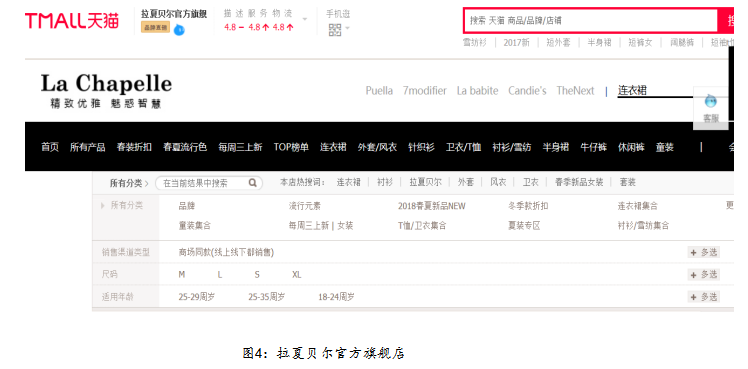Select the 品牌 category
This screenshot has width=748, height=369.
tap(187, 206)
